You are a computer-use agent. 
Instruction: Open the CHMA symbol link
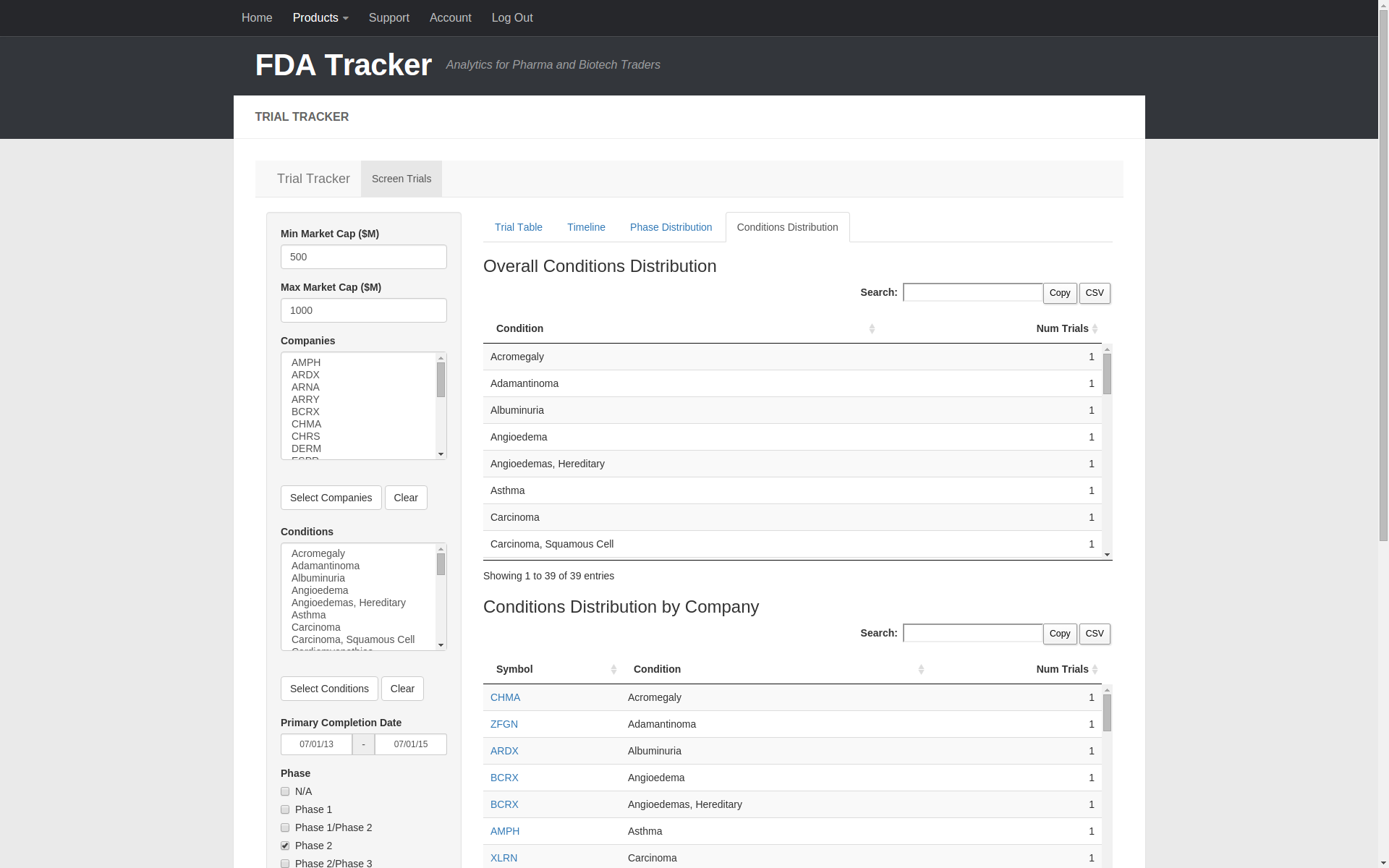coord(505,697)
